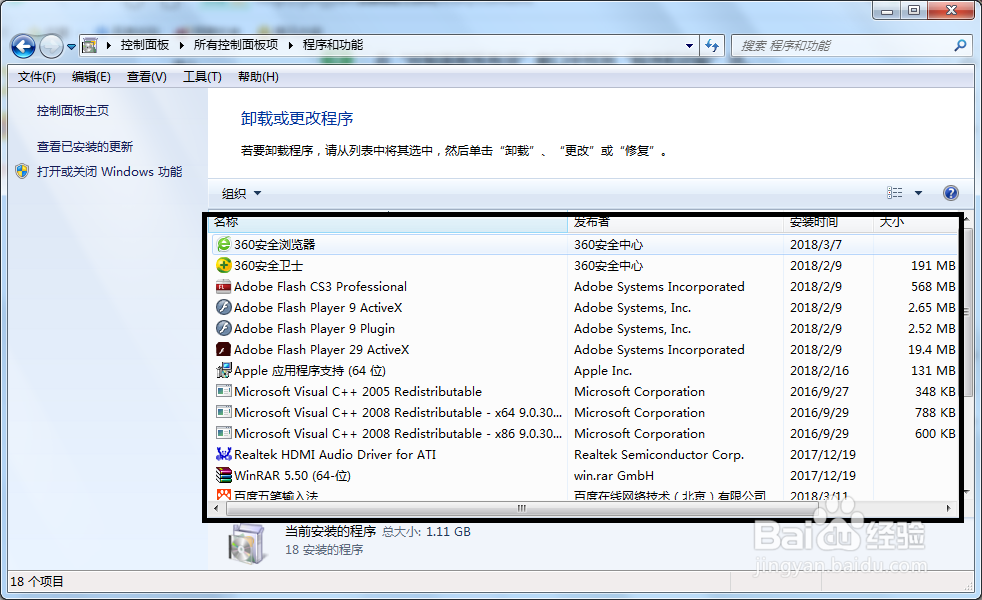
Task: Open the 编辑(E) menu
Action: [91, 76]
